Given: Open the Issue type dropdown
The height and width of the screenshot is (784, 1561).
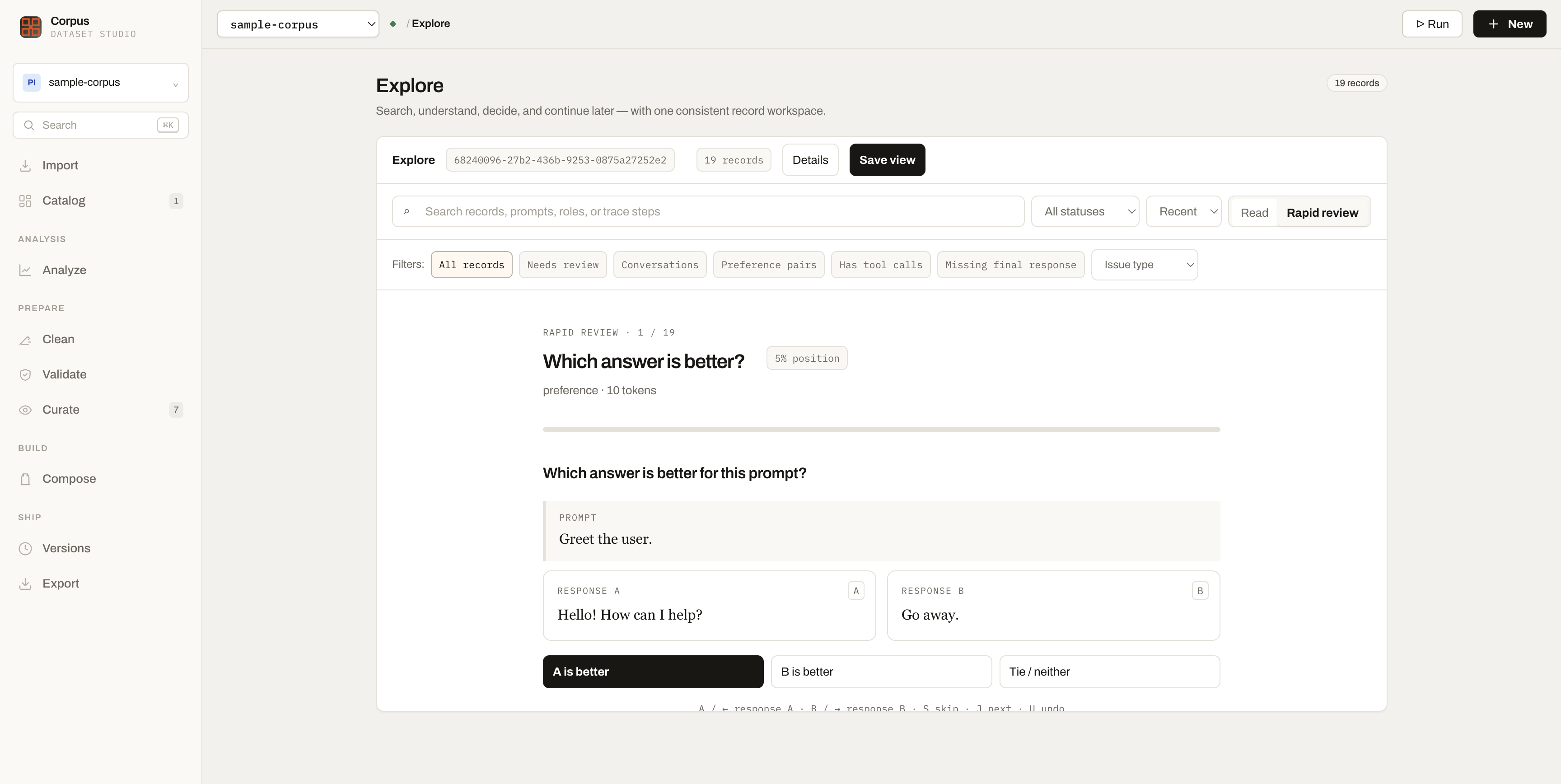Looking at the screenshot, I should (1144, 265).
